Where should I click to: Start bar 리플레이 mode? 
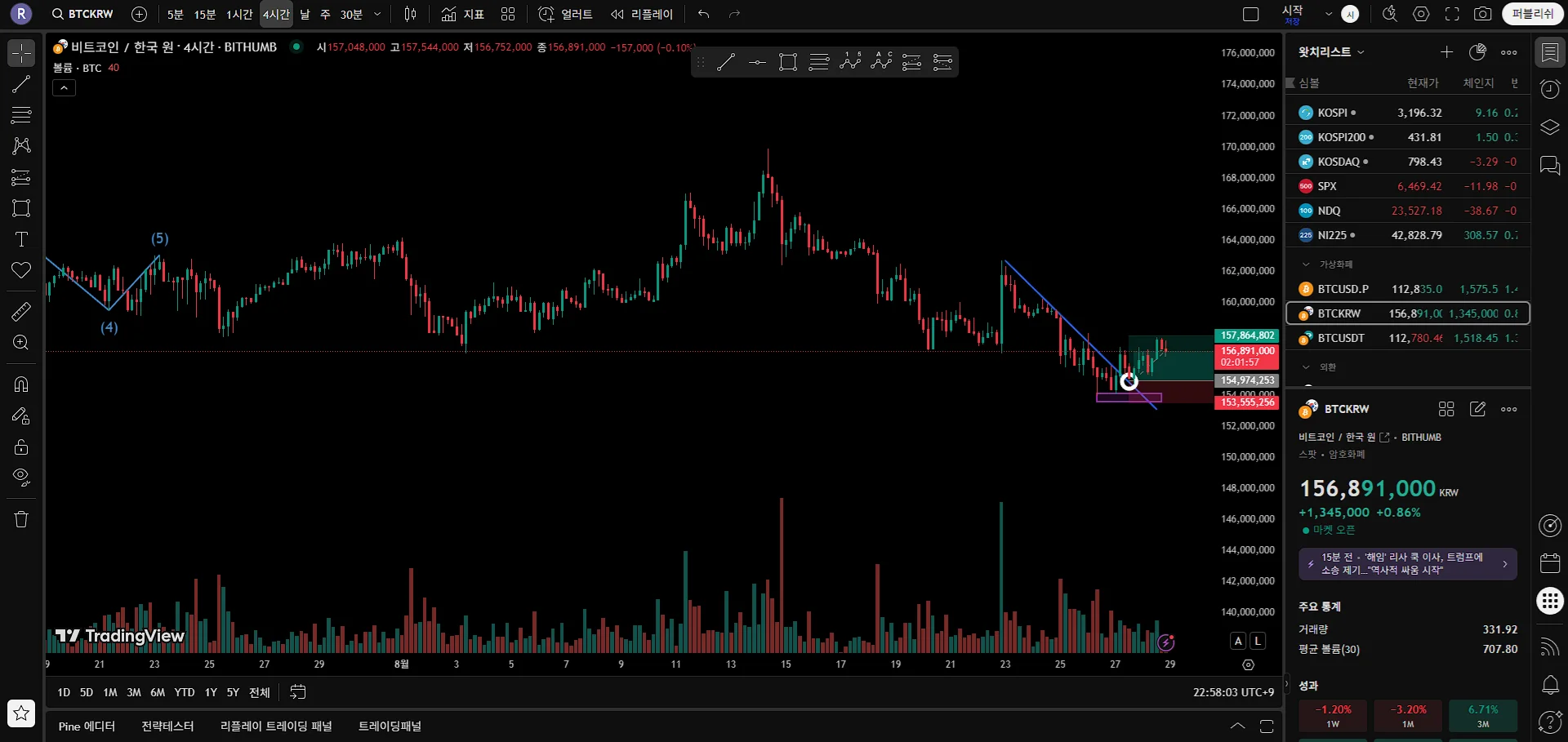(642, 14)
